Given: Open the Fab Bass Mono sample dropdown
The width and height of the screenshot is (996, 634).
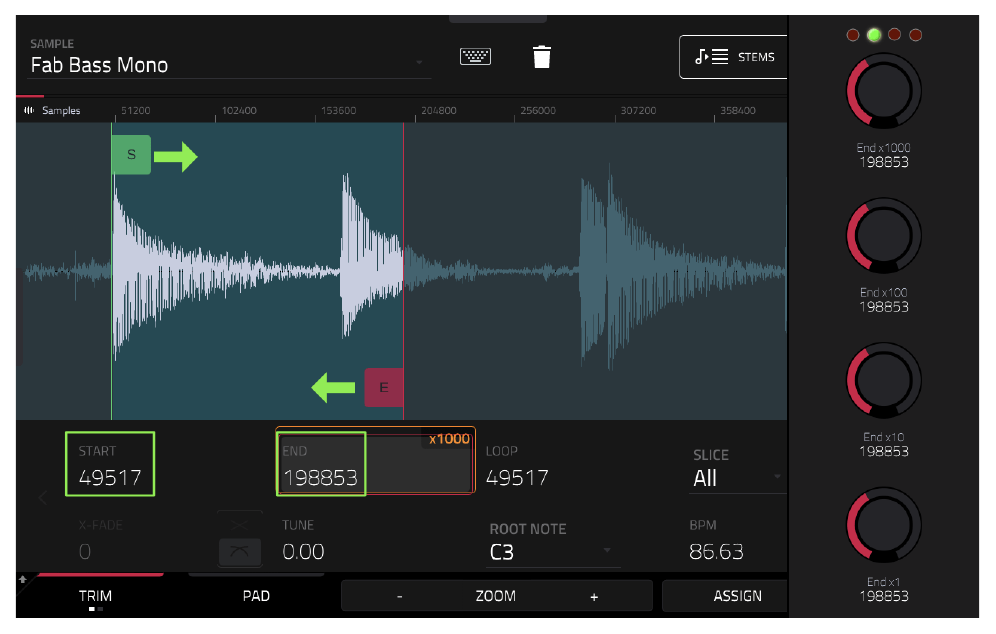Looking at the screenshot, I should (229, 65).
